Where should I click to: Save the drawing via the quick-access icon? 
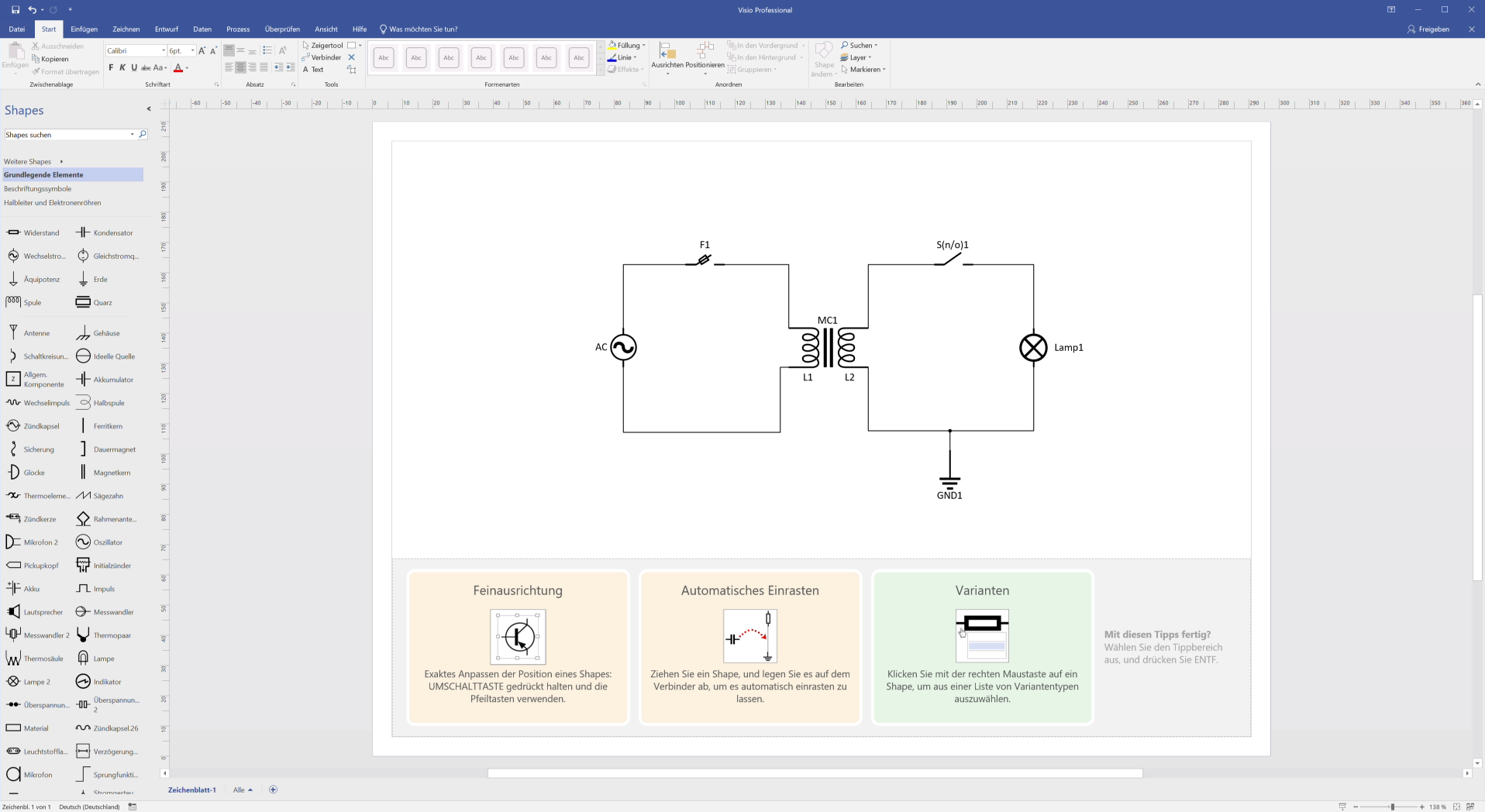click(x=16, y=10)
